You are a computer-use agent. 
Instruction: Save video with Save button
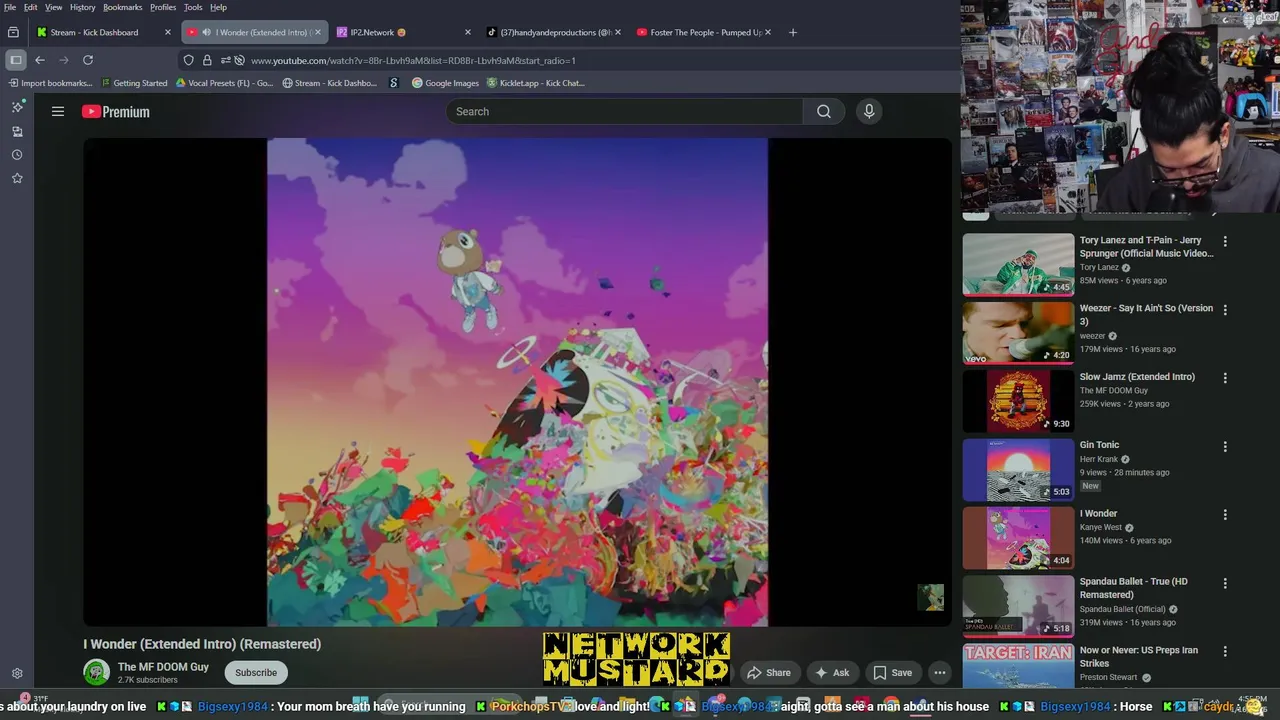(892, 673)
